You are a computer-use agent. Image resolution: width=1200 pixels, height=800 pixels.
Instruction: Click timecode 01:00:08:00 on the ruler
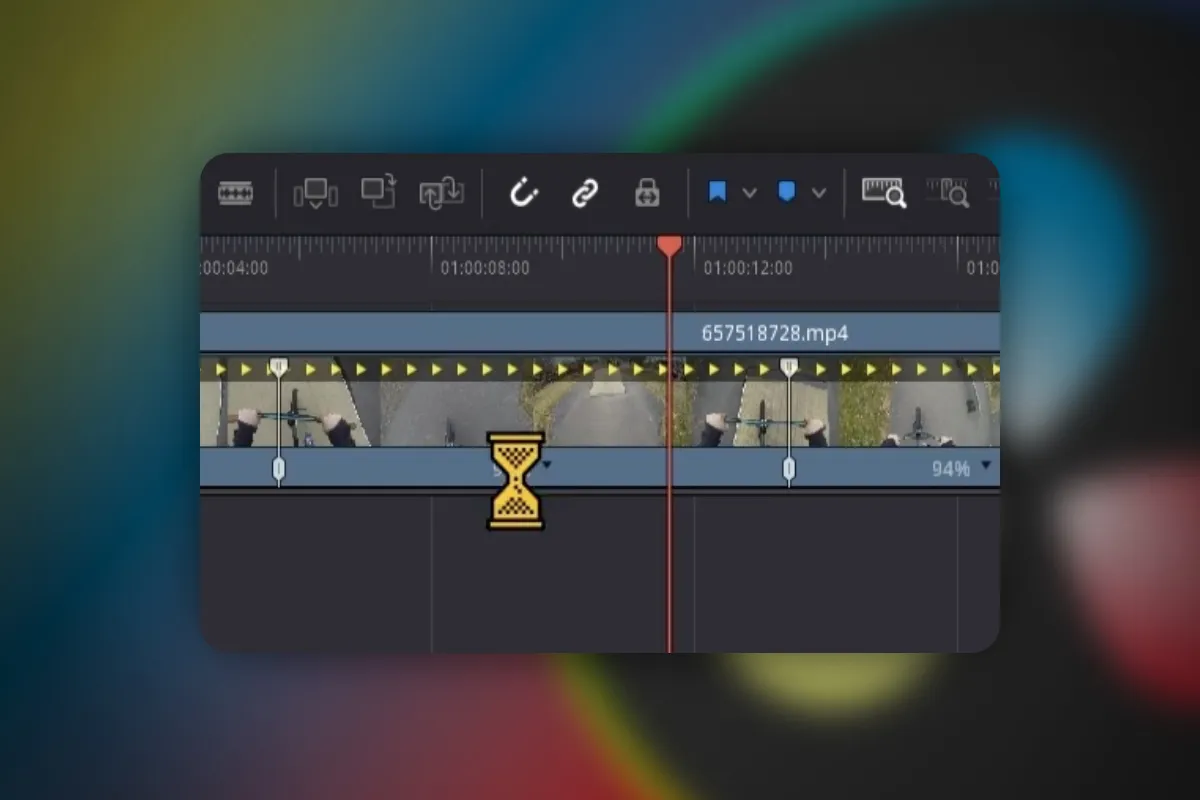[485, 268]
